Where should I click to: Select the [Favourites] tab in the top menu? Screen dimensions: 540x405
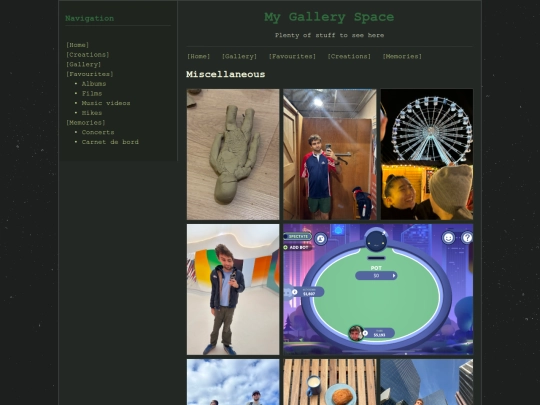292,56
